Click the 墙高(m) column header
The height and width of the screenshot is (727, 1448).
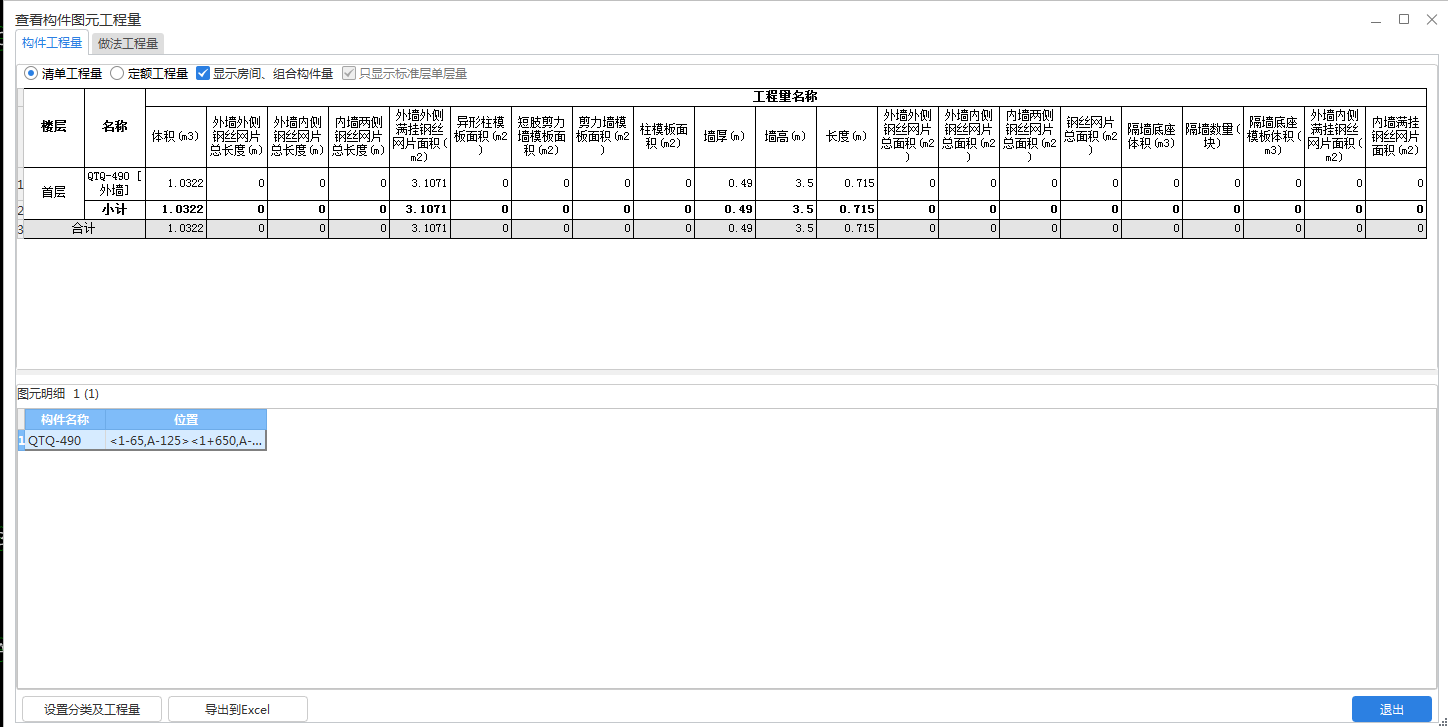pos(786,137)
